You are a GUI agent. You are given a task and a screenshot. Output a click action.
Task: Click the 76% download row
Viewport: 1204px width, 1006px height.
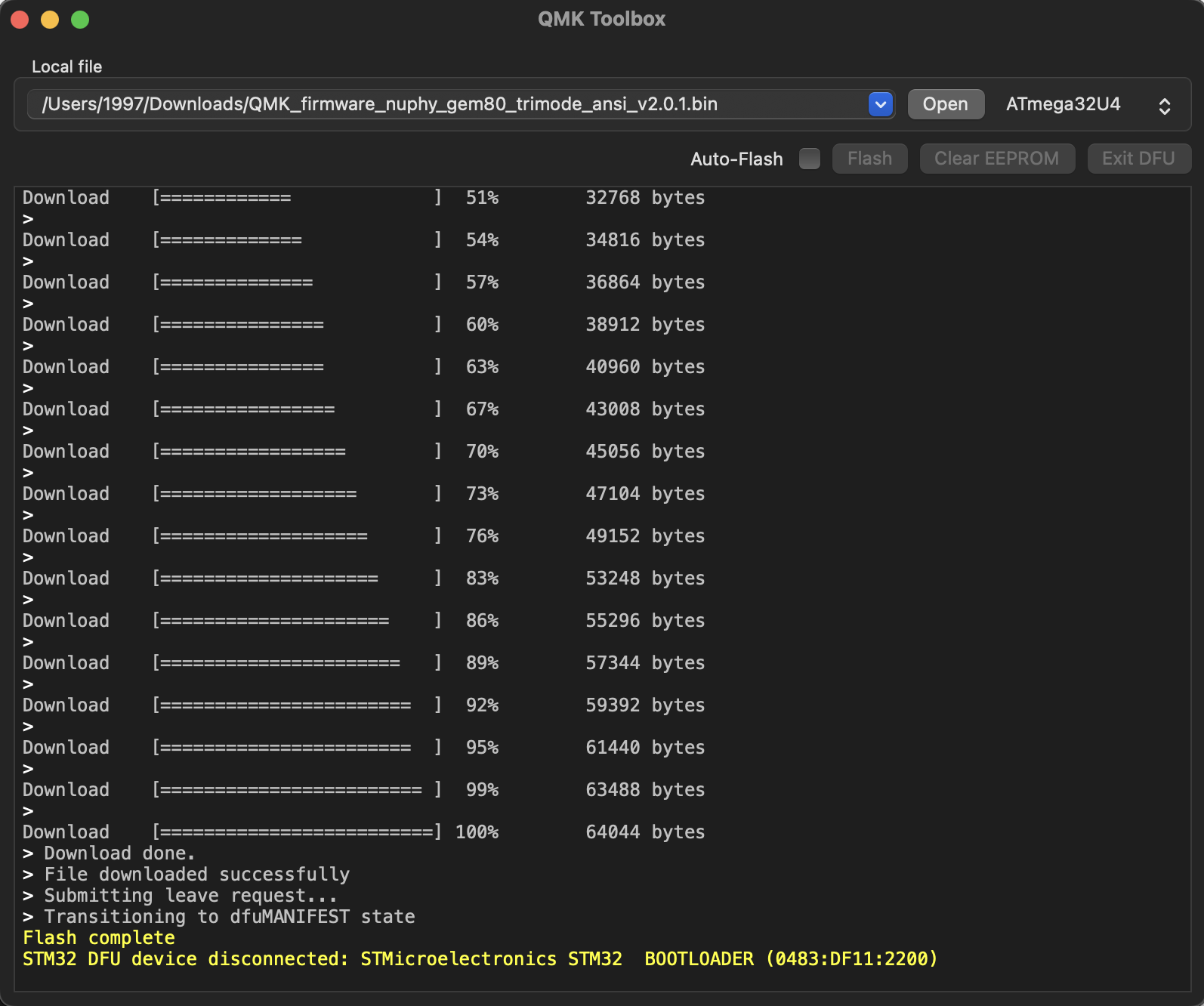pos(364,536)
